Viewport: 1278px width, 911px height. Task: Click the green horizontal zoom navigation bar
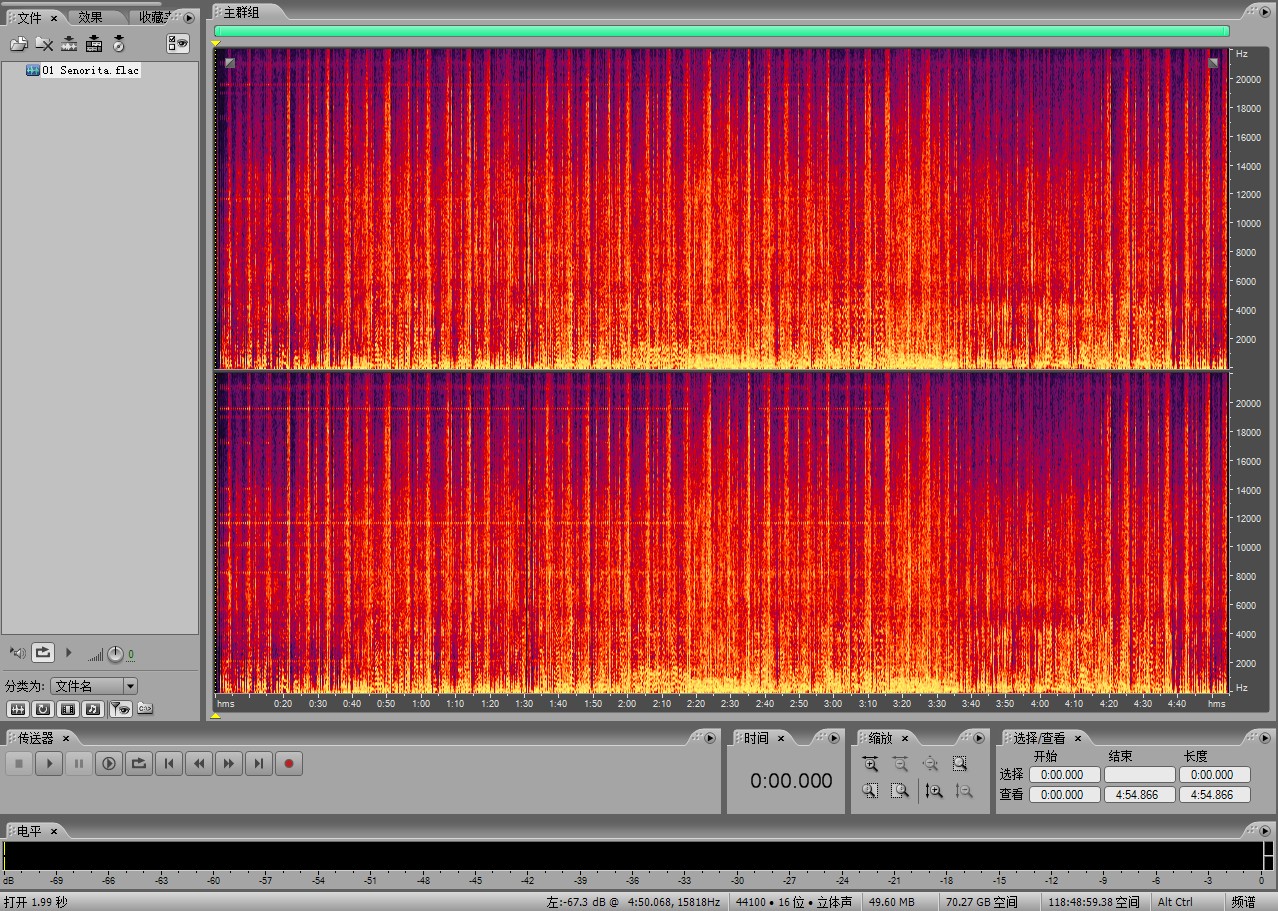(x=721, y=31)
